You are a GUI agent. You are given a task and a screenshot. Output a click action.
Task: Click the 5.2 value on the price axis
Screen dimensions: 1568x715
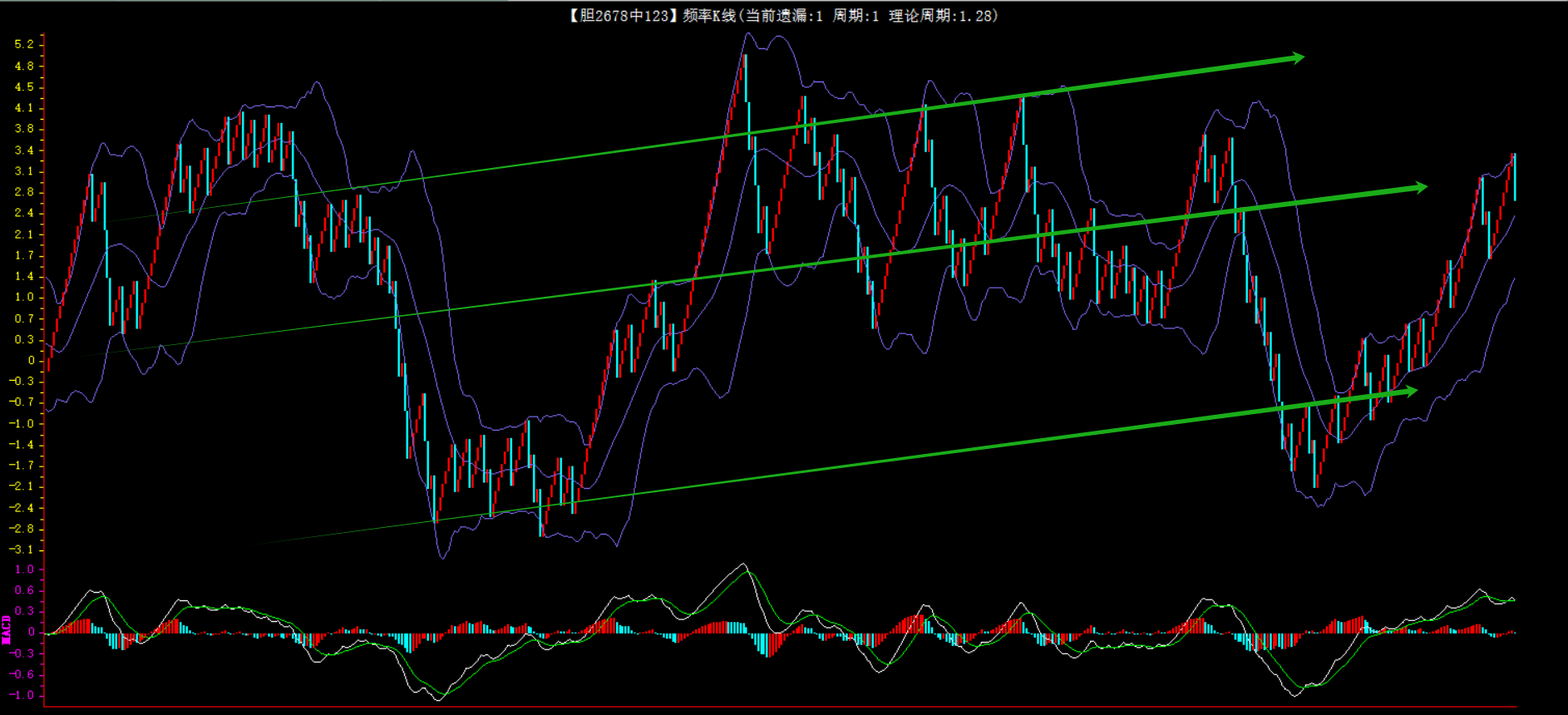24,44
